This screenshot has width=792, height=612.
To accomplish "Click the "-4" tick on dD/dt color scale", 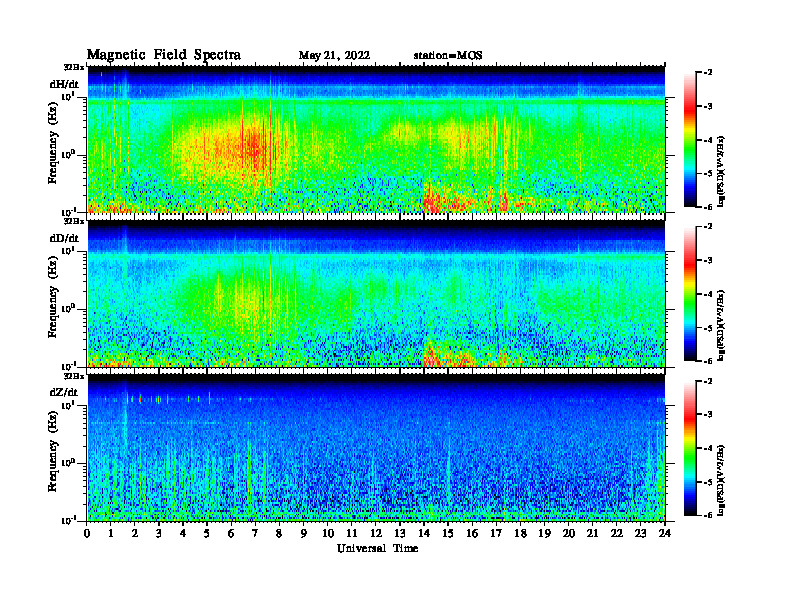I will [708, 294].
